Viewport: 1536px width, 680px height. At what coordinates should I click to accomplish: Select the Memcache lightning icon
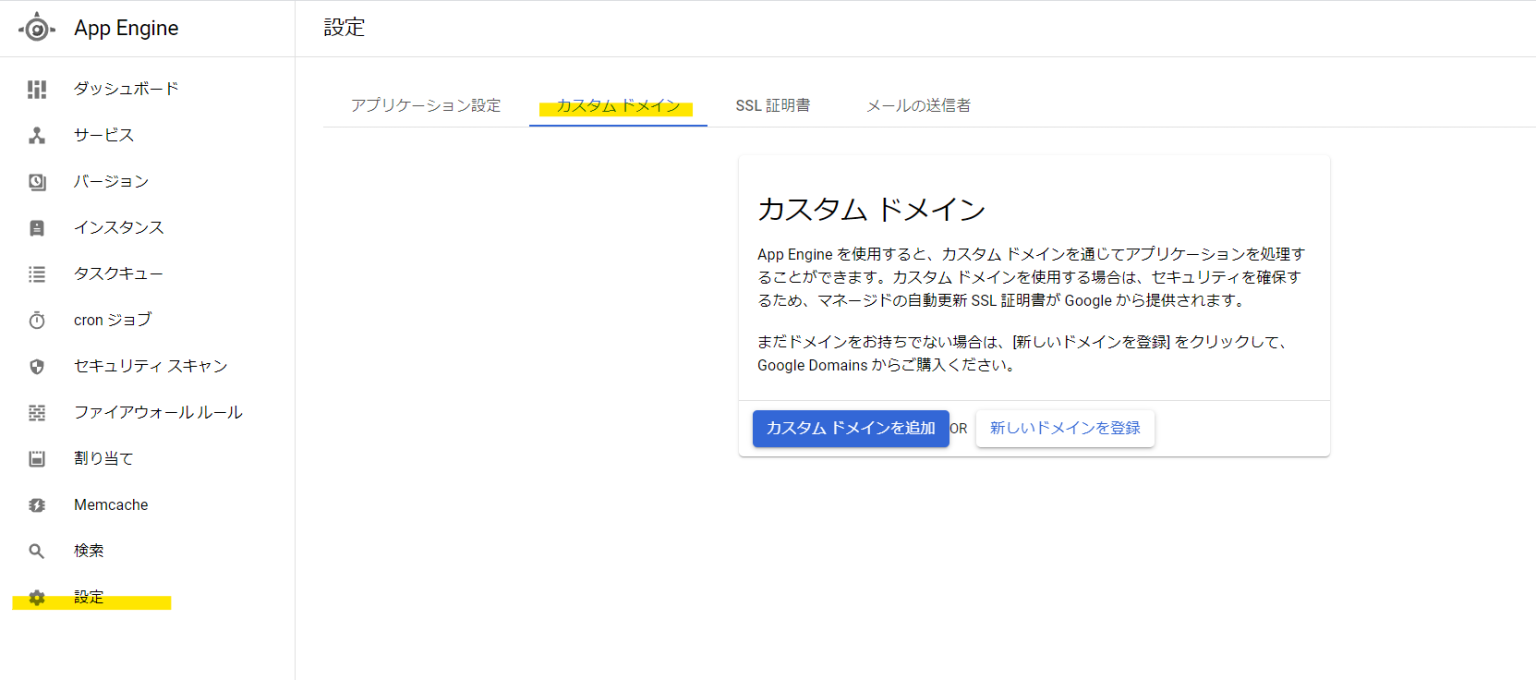click(37, 504)
